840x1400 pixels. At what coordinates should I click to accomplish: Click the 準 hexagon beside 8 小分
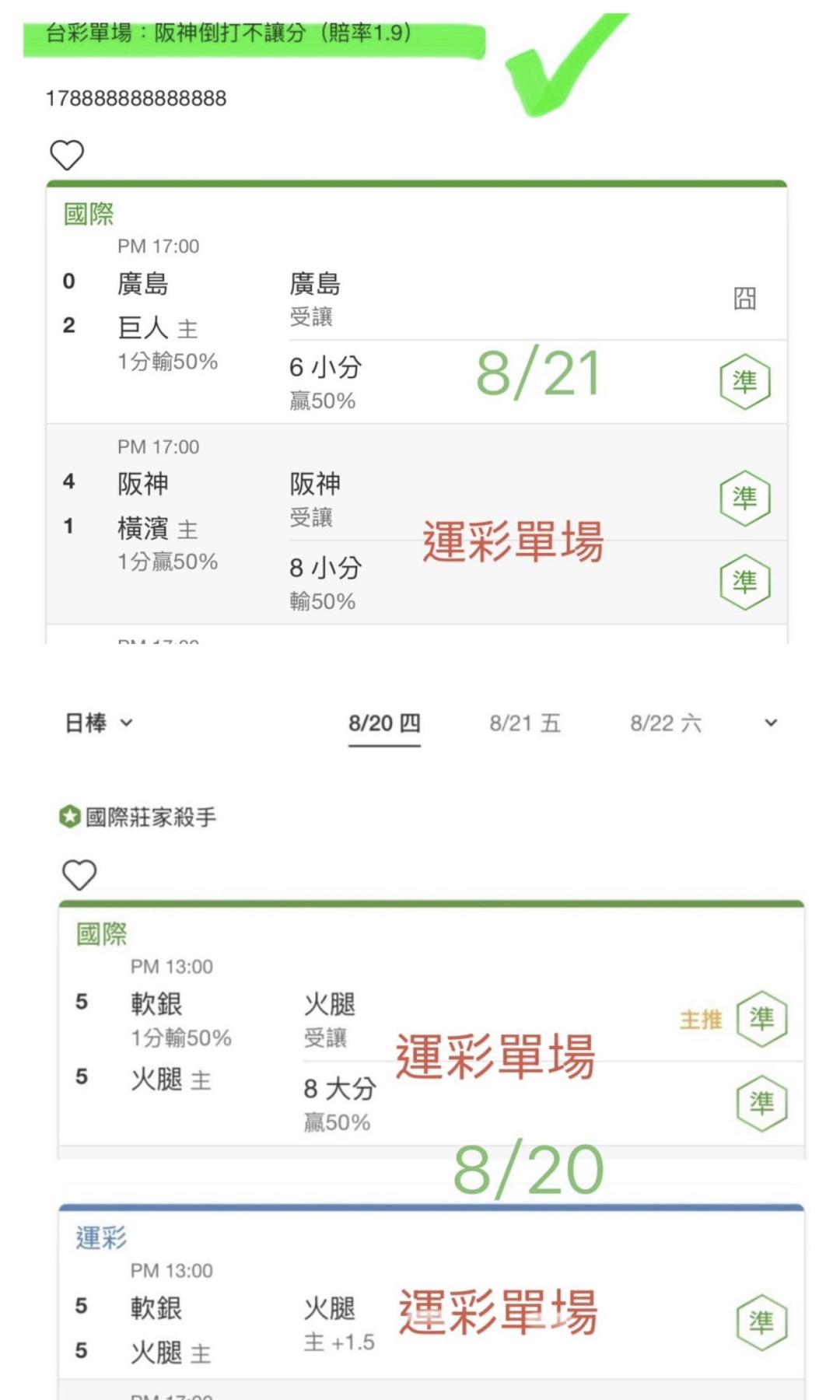744,582
